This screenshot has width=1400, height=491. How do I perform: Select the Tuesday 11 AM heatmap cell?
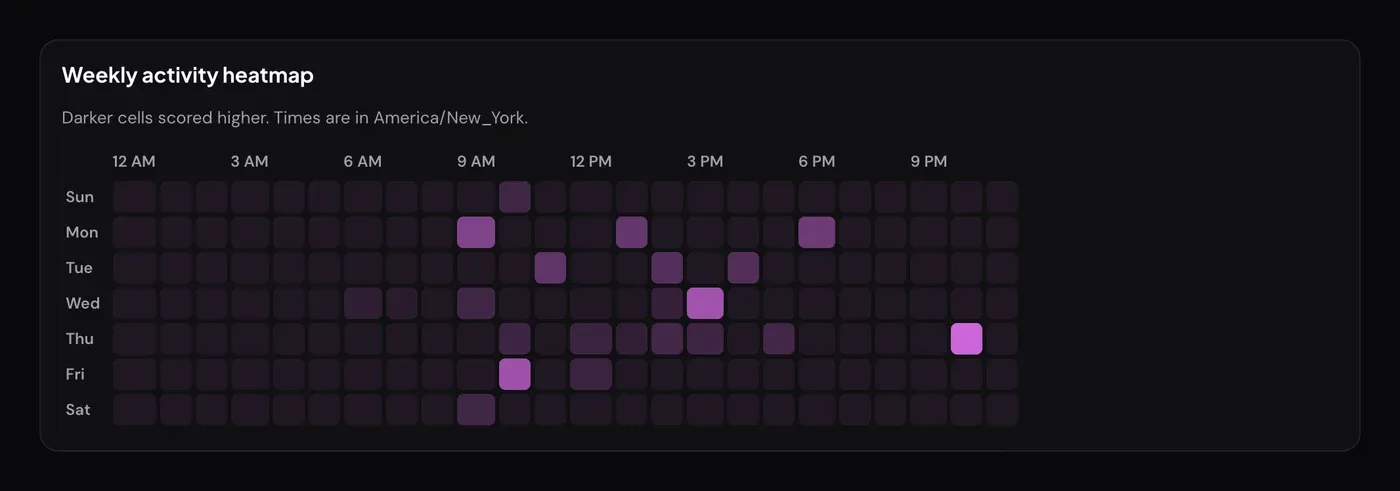(551, 268)
